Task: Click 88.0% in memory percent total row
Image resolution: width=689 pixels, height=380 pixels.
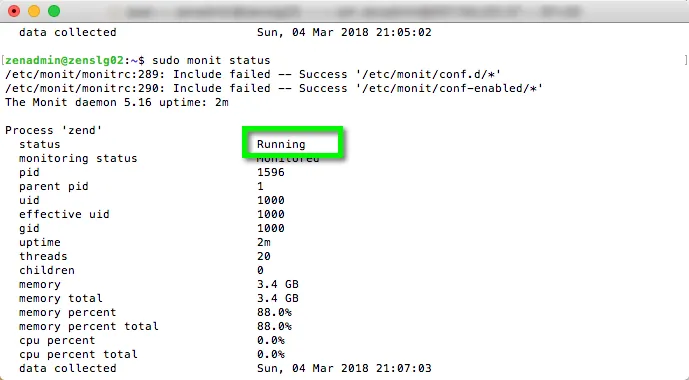Action: point(274,326)
